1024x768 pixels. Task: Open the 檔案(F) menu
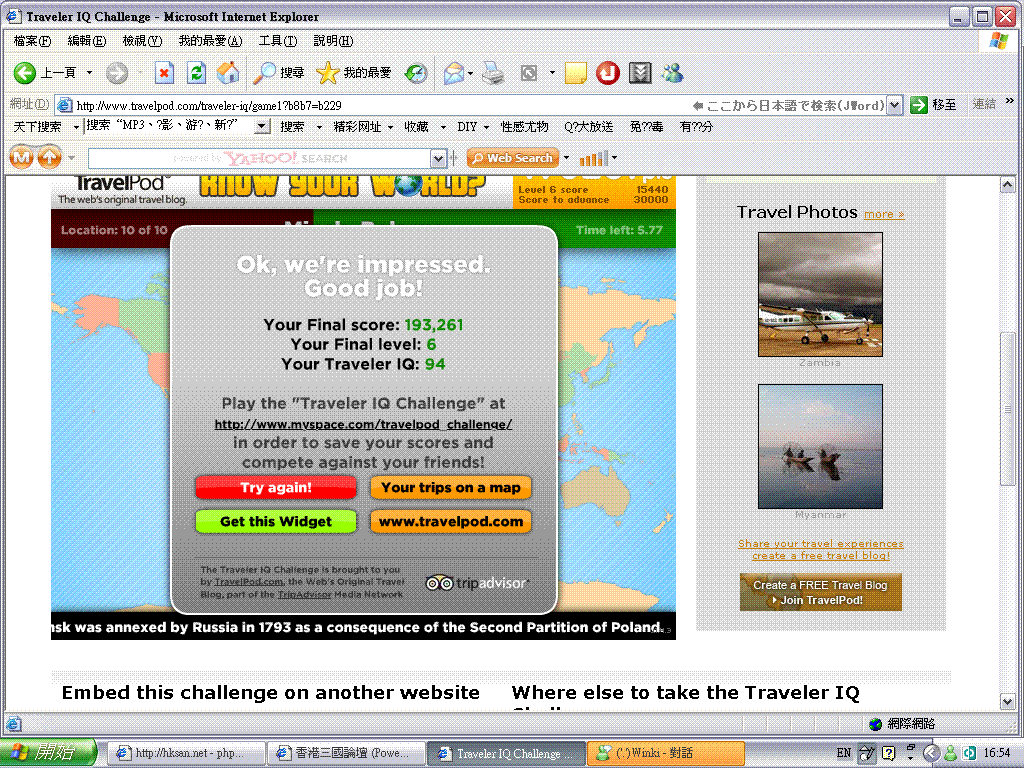pyautogui.click(x=32, y=41)
